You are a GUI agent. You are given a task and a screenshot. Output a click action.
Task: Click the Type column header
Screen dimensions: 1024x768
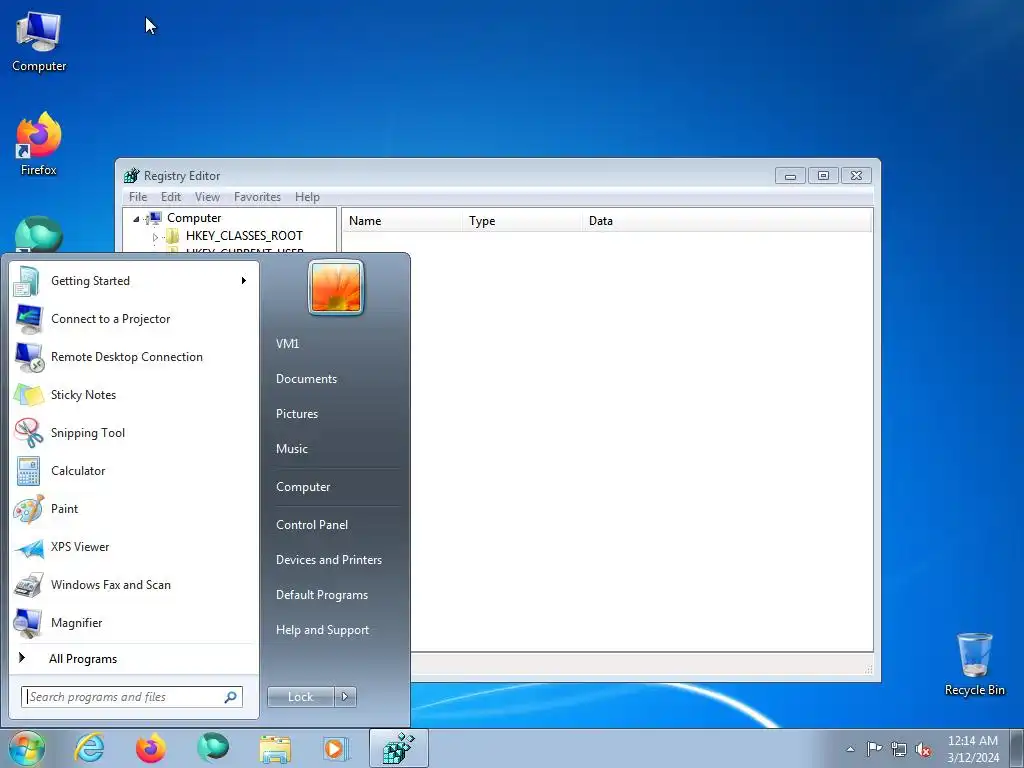(522, 221)
